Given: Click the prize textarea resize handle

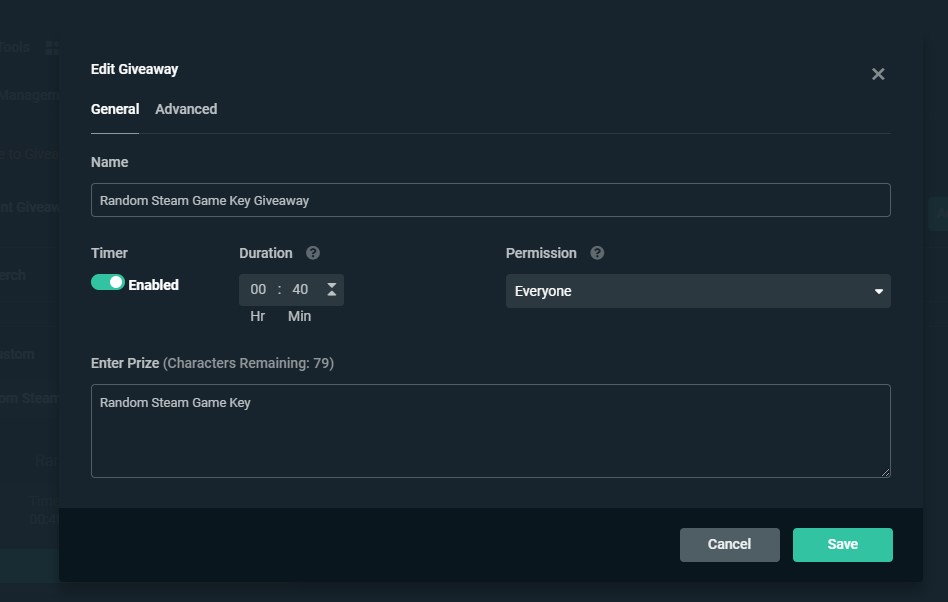Looking at the screenshot, I should (x=886, y=473).
